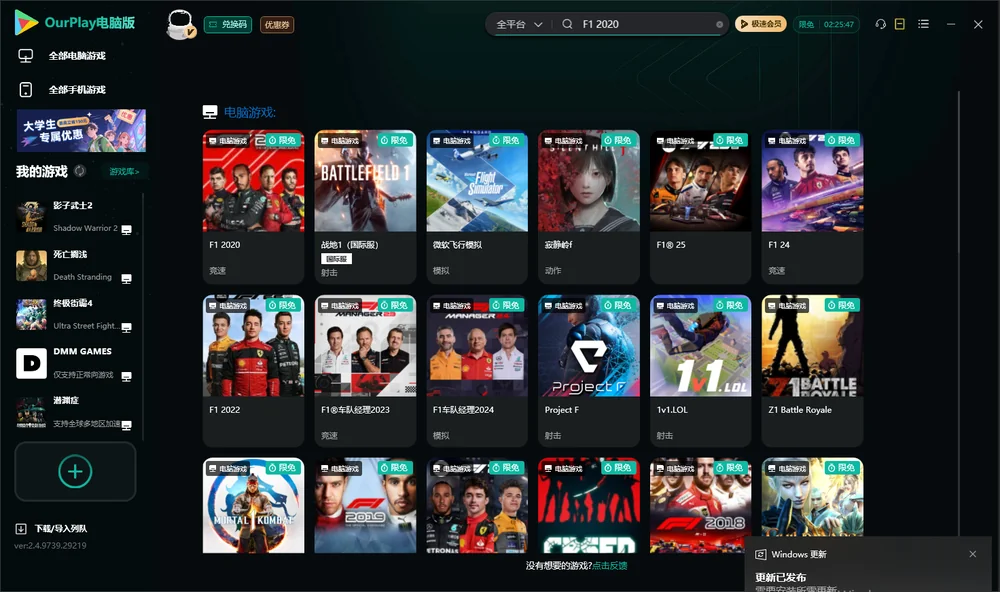1000x592 pixels.
Task: Open the F1 25 game card
Action: point(700,207)
